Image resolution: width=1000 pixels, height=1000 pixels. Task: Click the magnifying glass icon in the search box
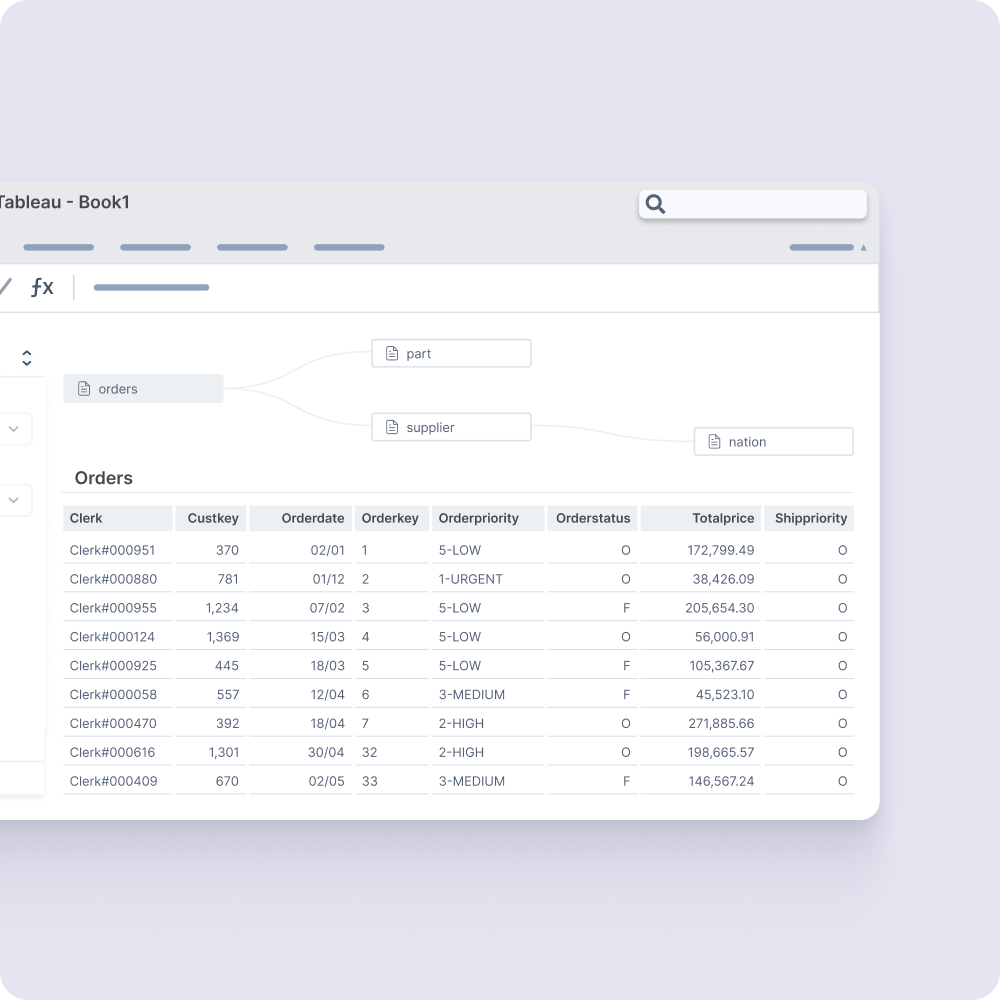(656, 204)
